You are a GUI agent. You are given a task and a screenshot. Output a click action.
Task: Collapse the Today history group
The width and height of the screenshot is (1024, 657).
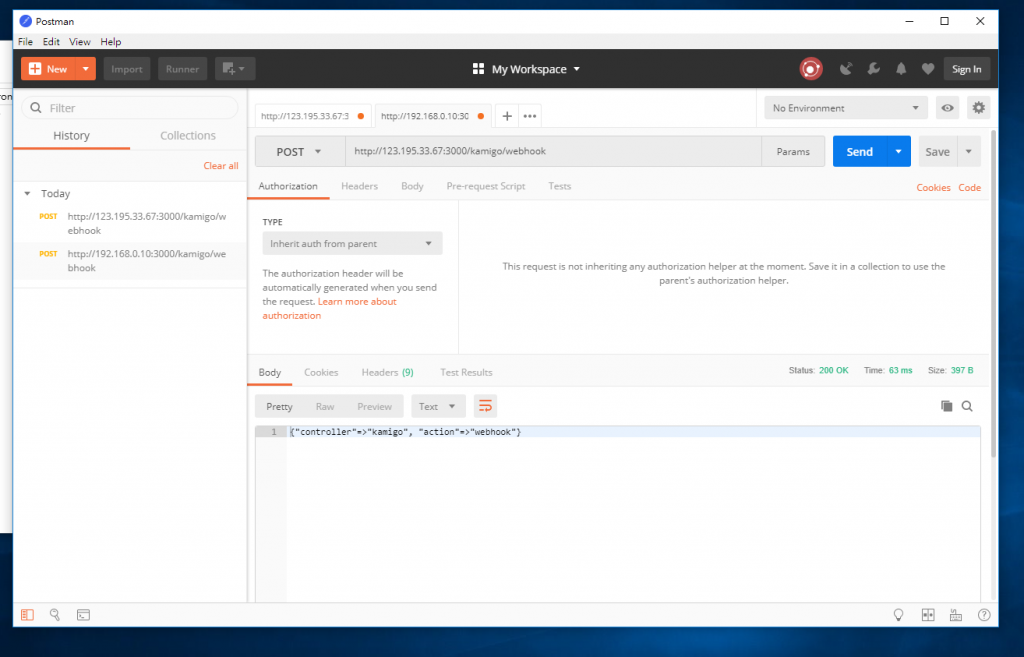pos(27,193)
